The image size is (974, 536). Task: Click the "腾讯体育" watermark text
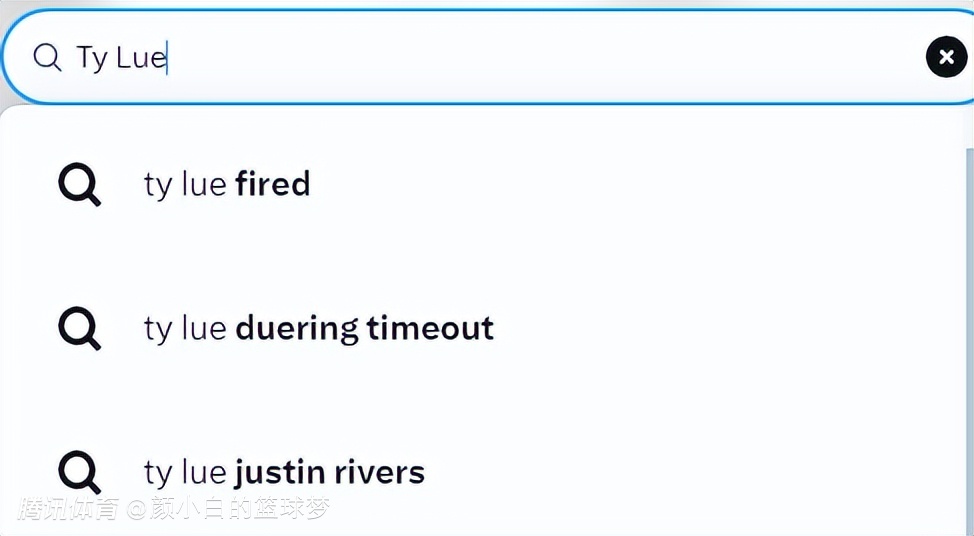69,509
